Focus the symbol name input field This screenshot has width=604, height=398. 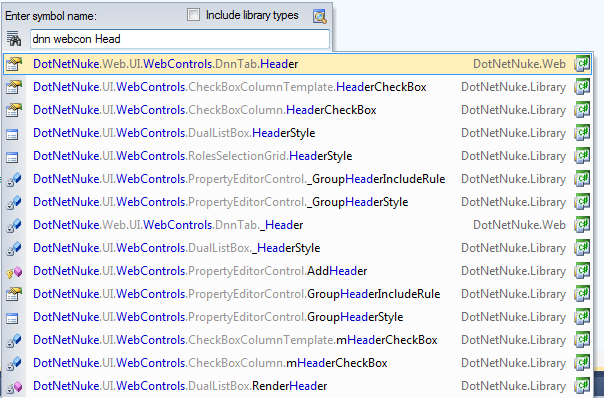click(x=180, y=39)
